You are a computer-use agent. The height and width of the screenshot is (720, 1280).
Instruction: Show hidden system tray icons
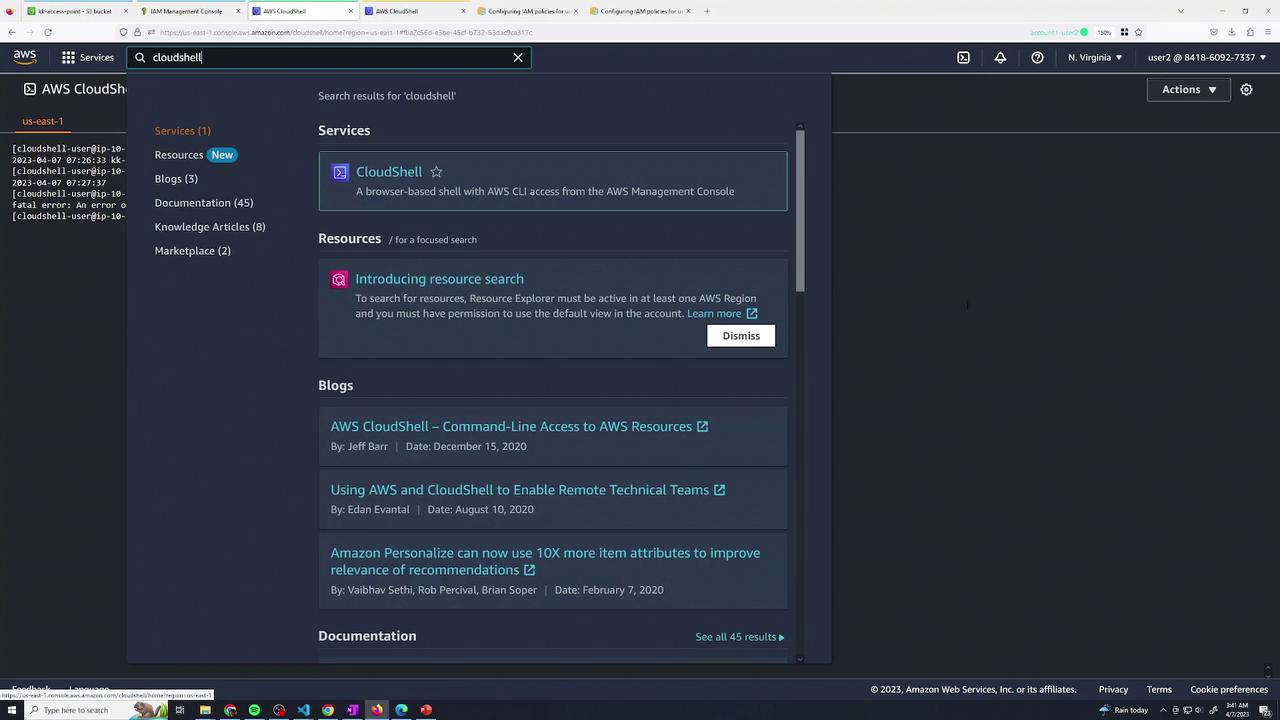tap(1161, 710)
